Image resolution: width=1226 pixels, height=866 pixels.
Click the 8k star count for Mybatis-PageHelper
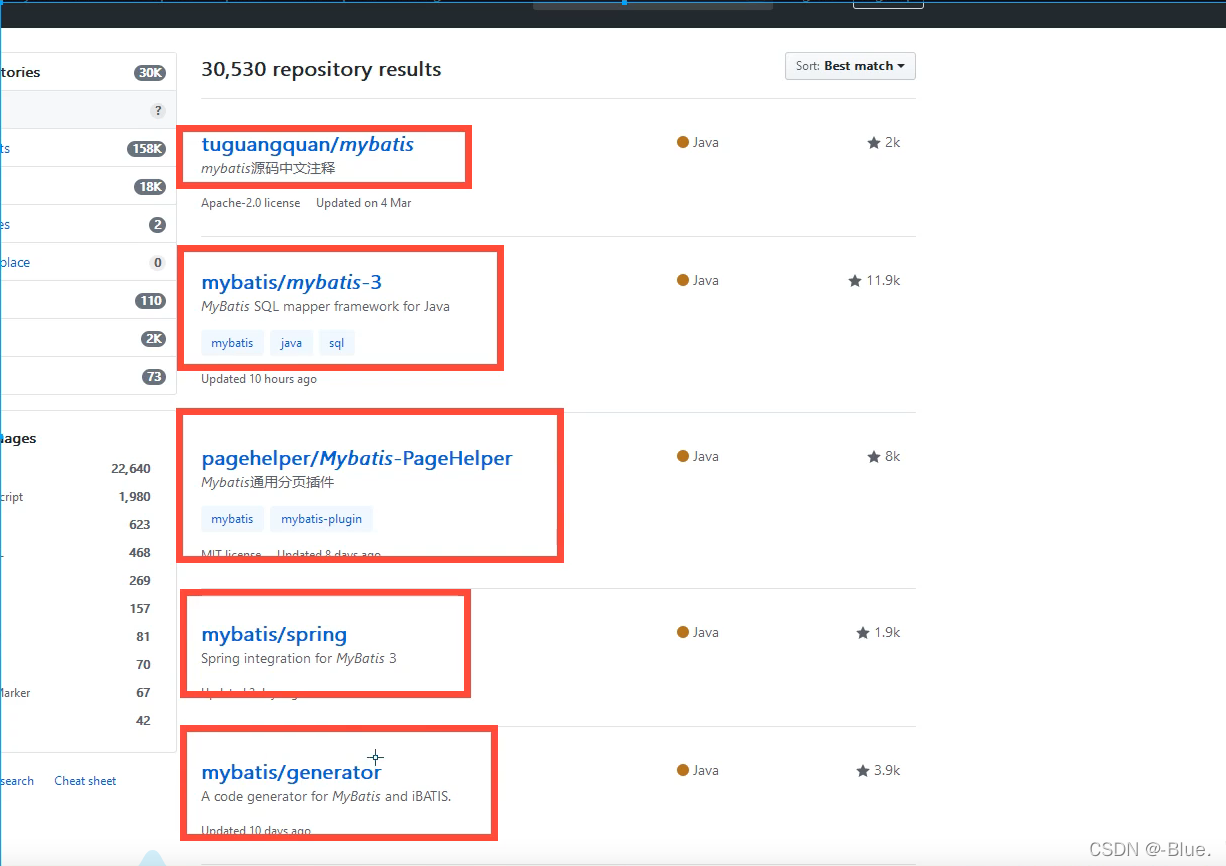click(884, 456)
